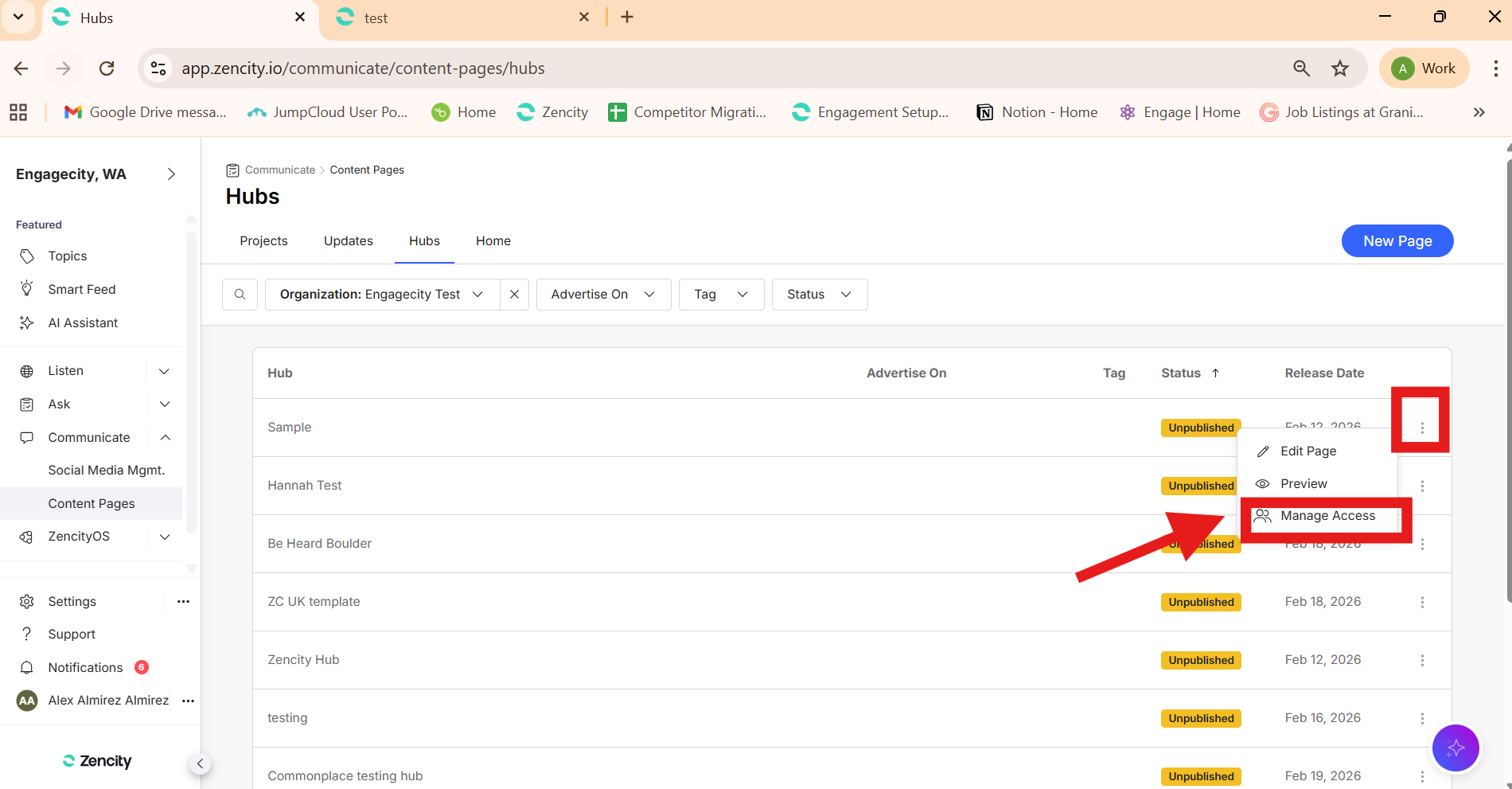Open the Advertise On filter dropdown

tap(603, 295)
